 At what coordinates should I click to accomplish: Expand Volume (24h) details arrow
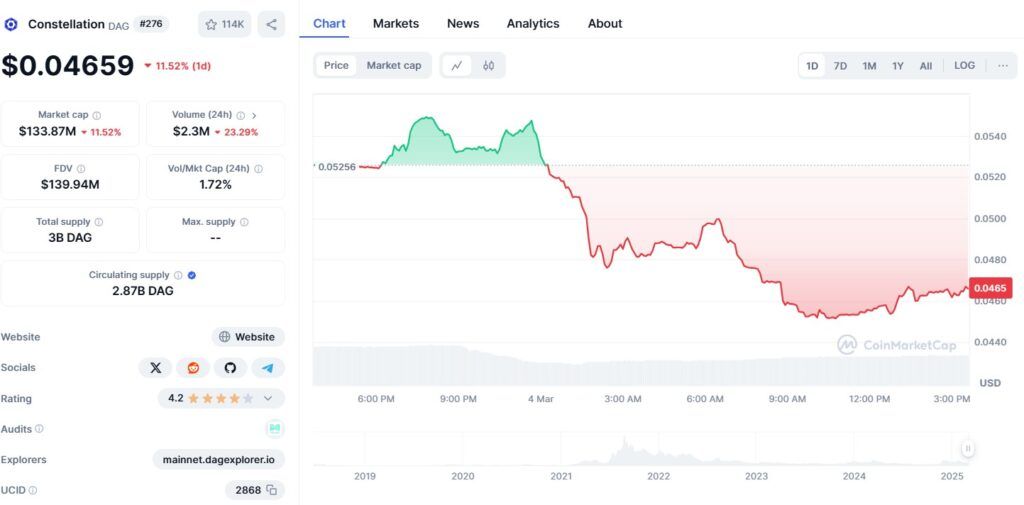coord(255,116)
